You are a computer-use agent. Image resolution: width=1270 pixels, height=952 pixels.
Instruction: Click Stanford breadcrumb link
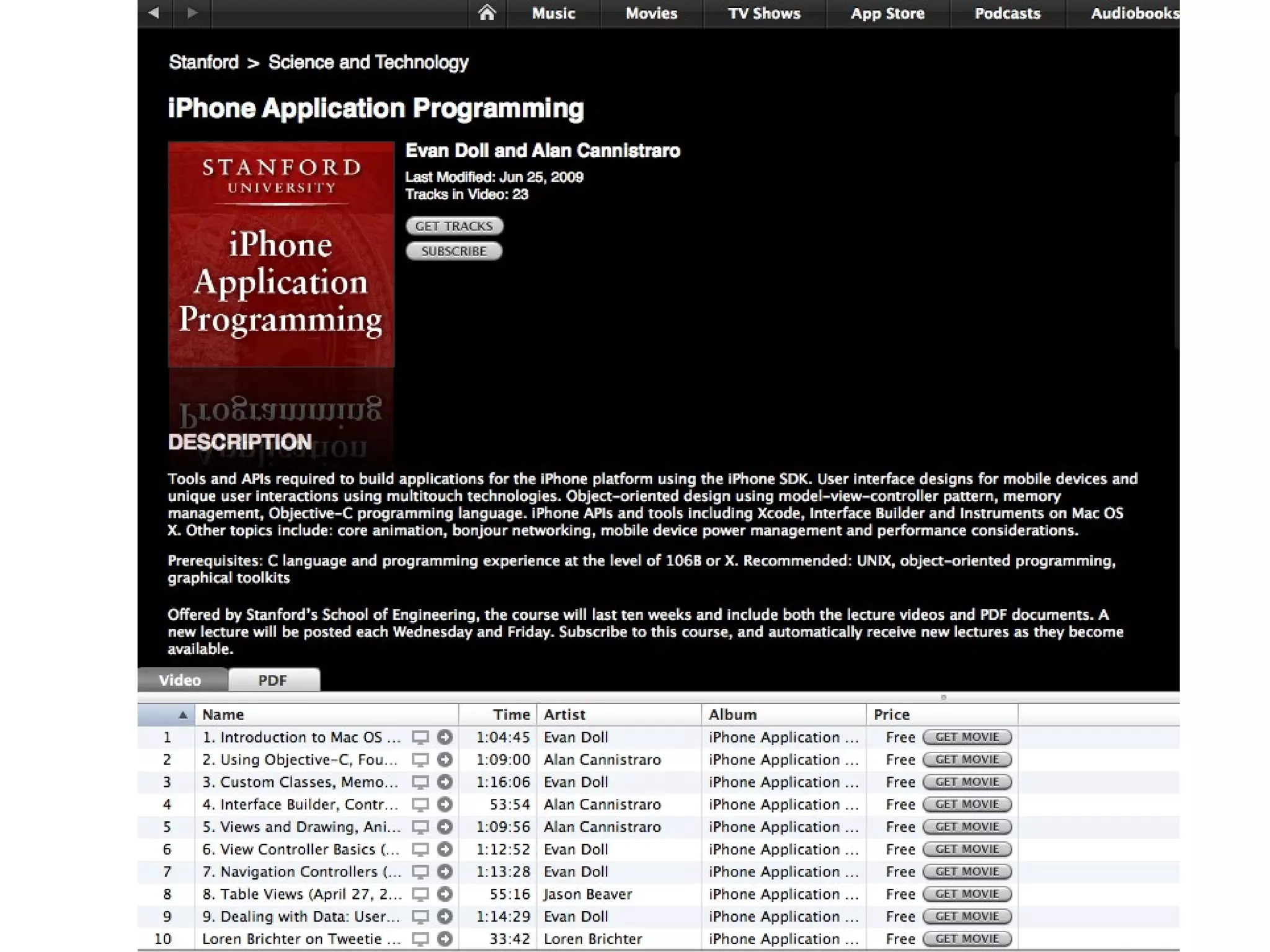[x=203, y=62]
